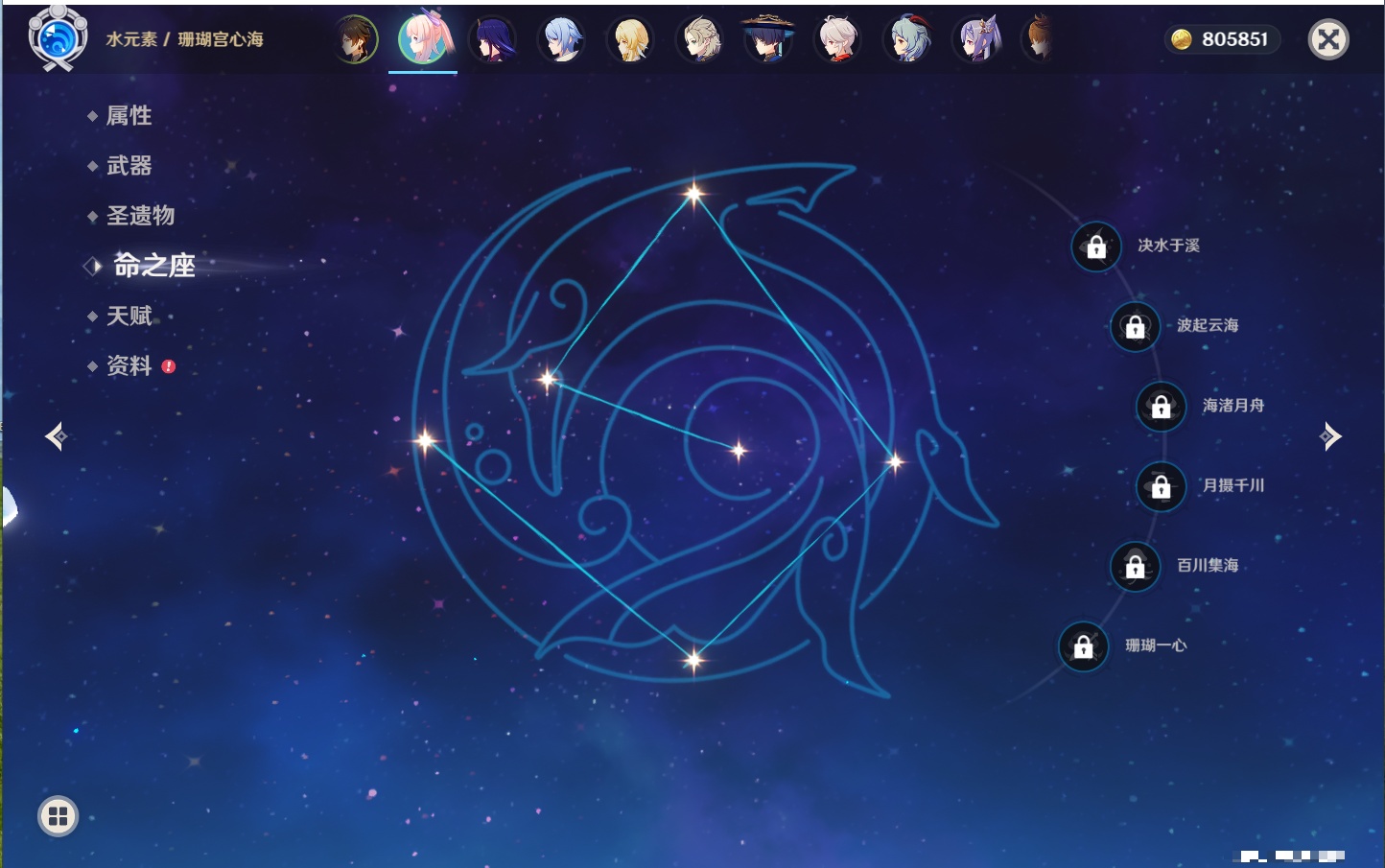Go to the previous character with left arrow
This screenshot has width=1385, height=868.
coord(56,436)
